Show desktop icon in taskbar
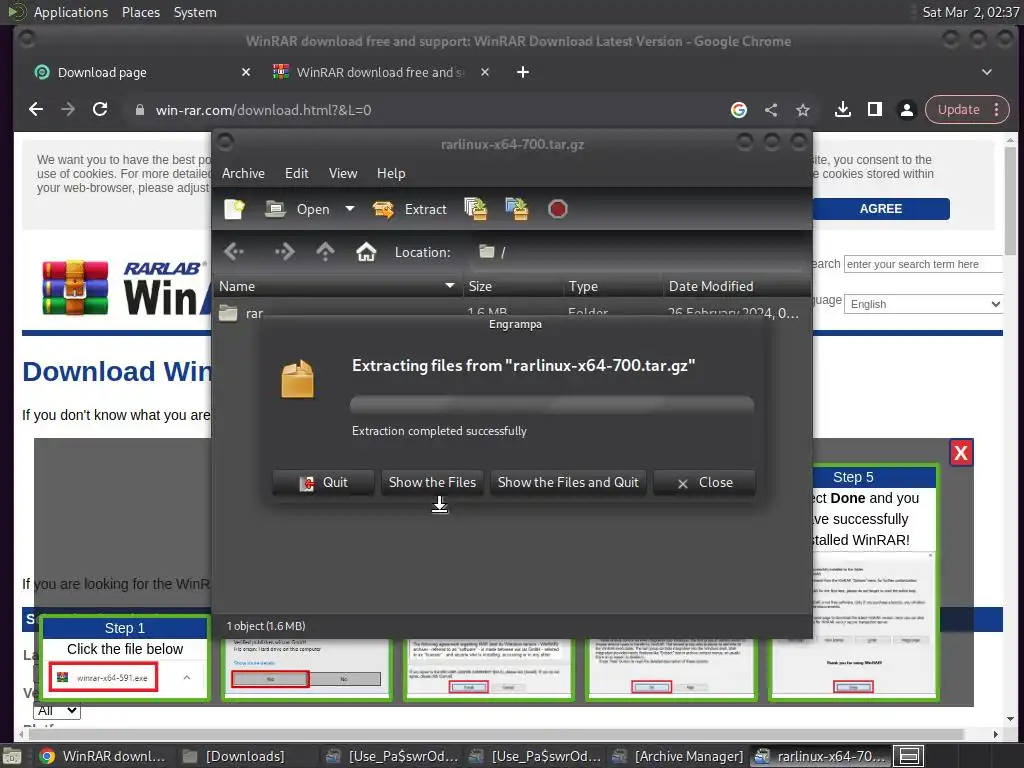Viewport: 1024px width, 768px height. pos(12,756)
